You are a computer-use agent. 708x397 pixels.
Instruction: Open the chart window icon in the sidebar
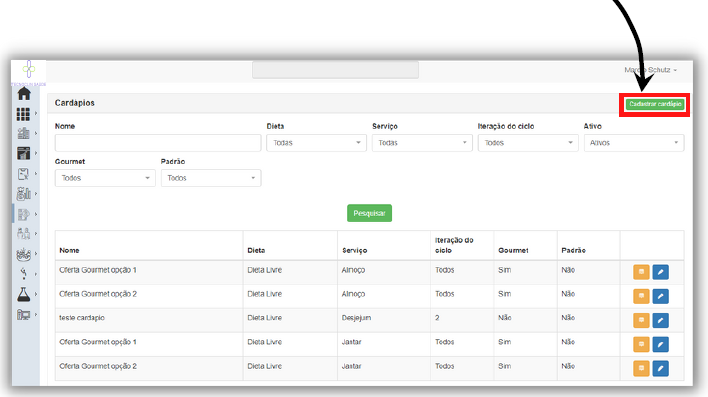tap(23, 153)
